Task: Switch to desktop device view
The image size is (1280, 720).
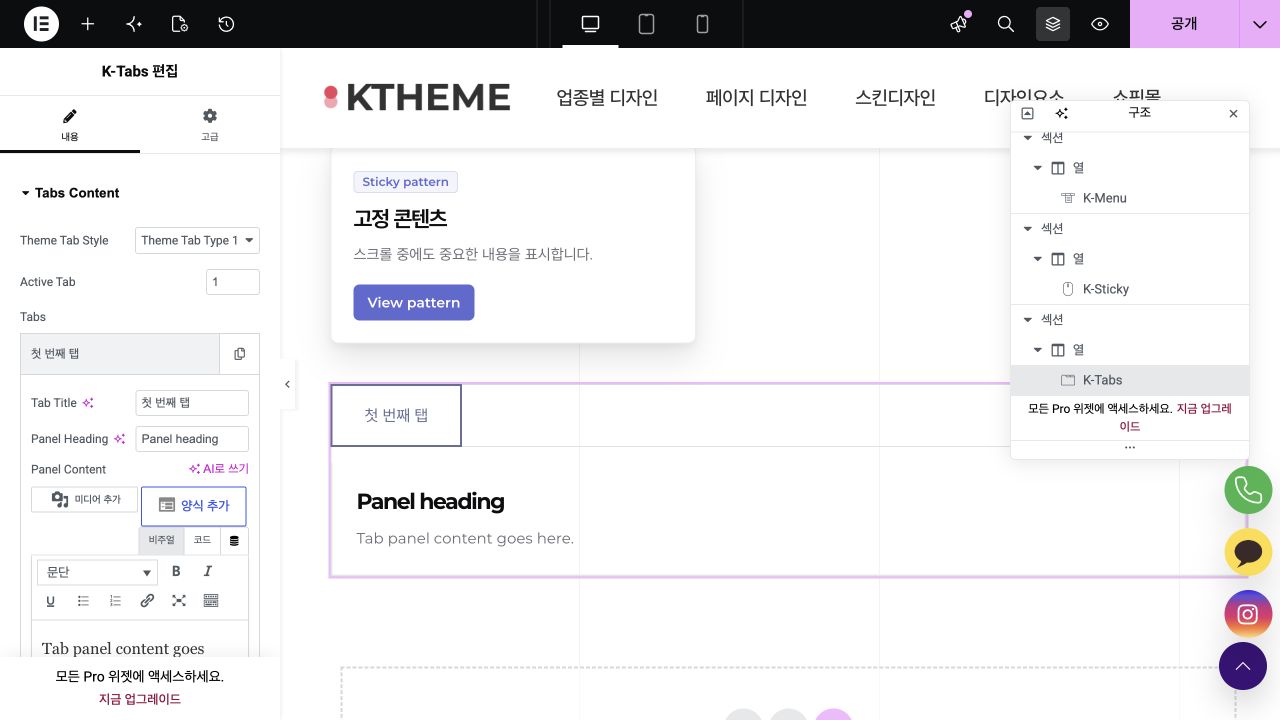Action: pyautogui.click(x=590, y=24)
